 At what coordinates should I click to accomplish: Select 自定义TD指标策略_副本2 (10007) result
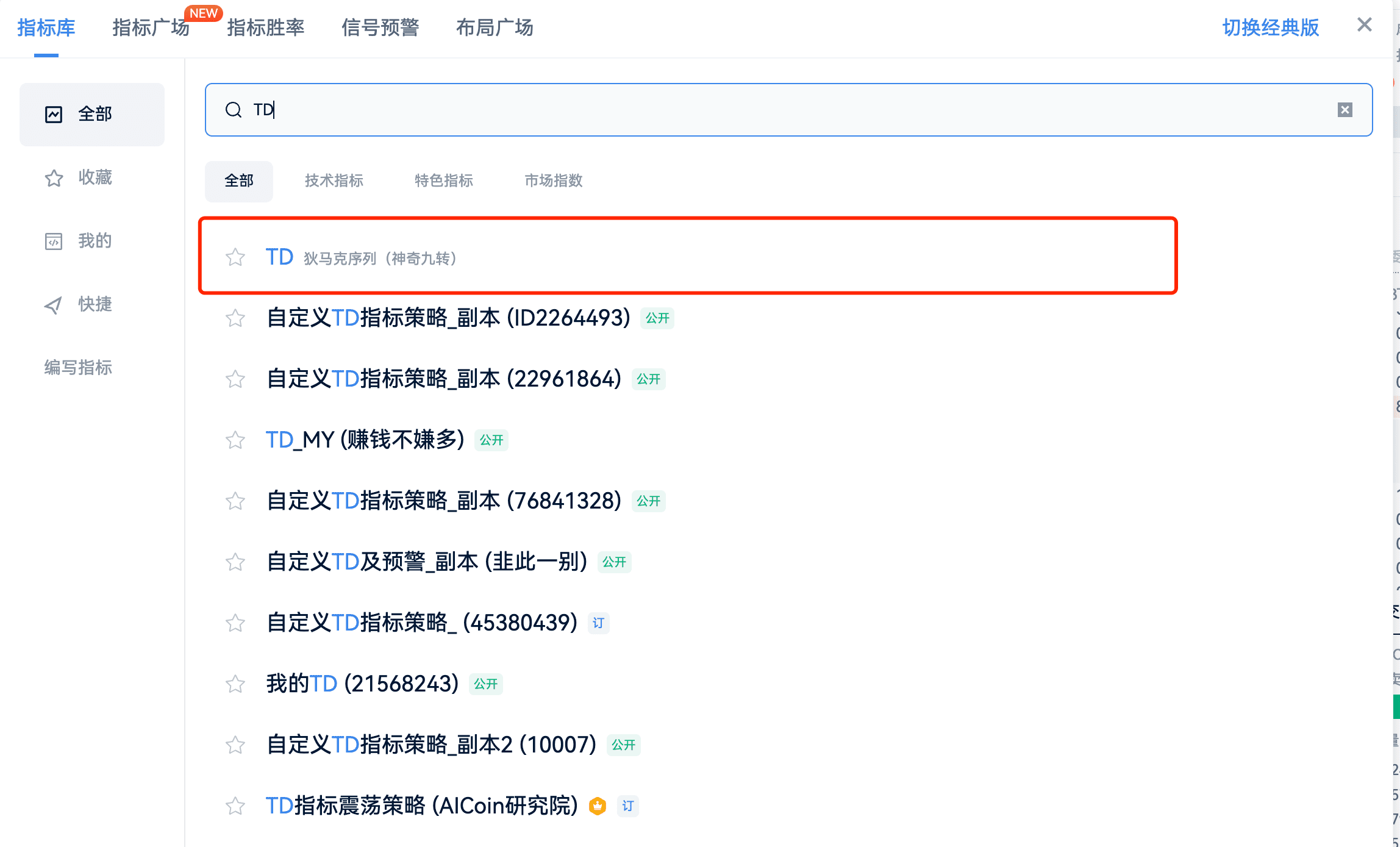432,745
